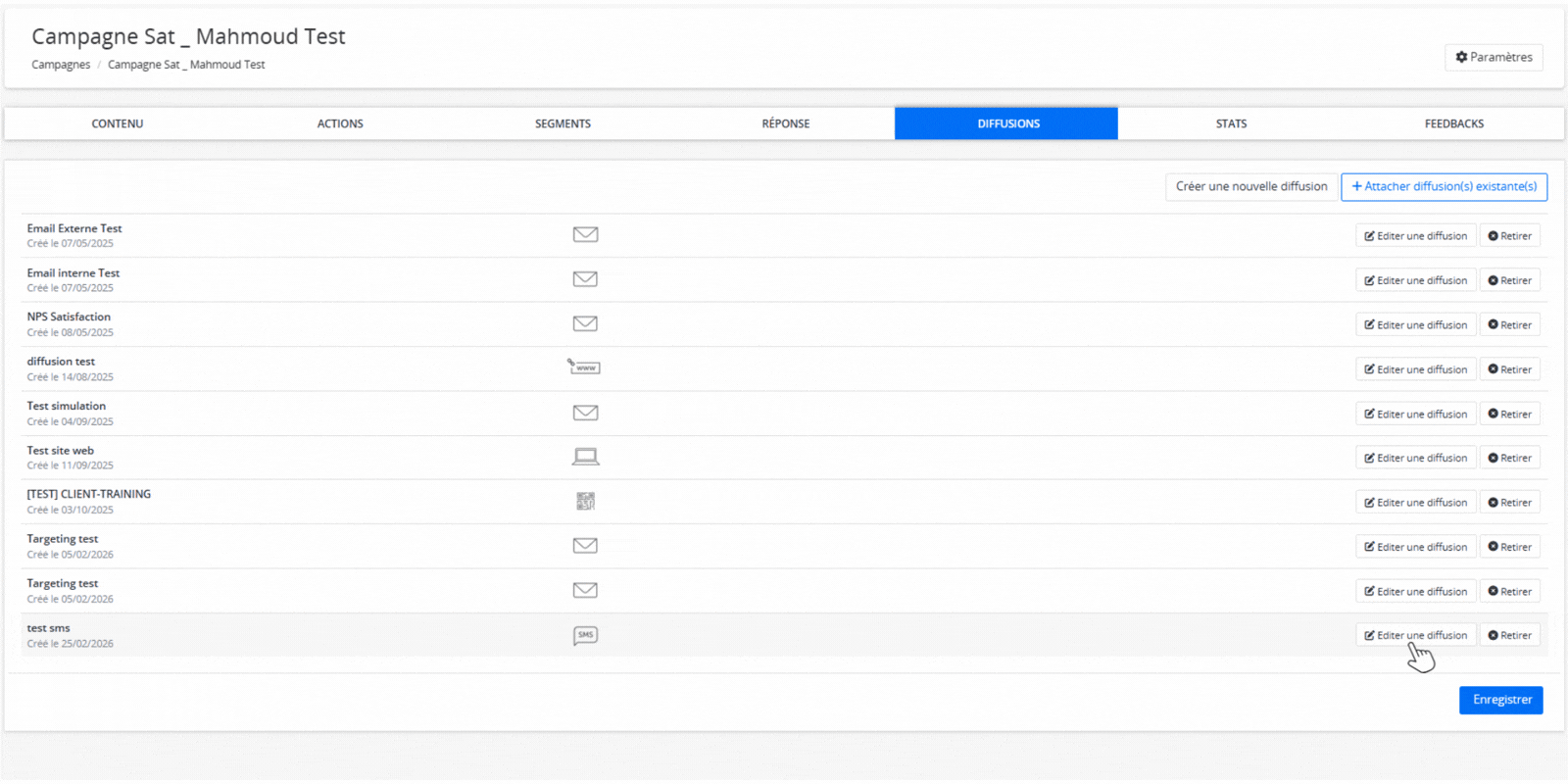Click Attacher diffusion(s) existante(s) button
Viewport: 1568px width, 784px height.
(x=1444, y=186)
